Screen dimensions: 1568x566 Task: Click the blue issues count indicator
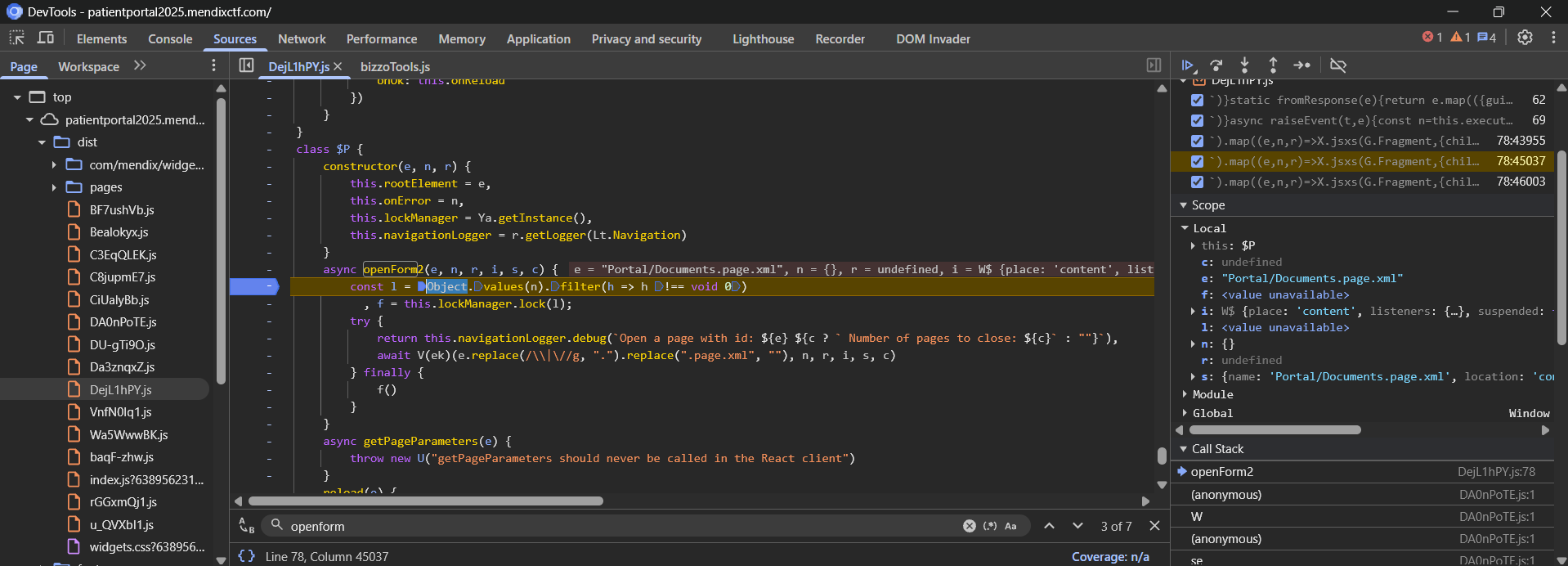pyautogui.click(x=1486, y=38)
